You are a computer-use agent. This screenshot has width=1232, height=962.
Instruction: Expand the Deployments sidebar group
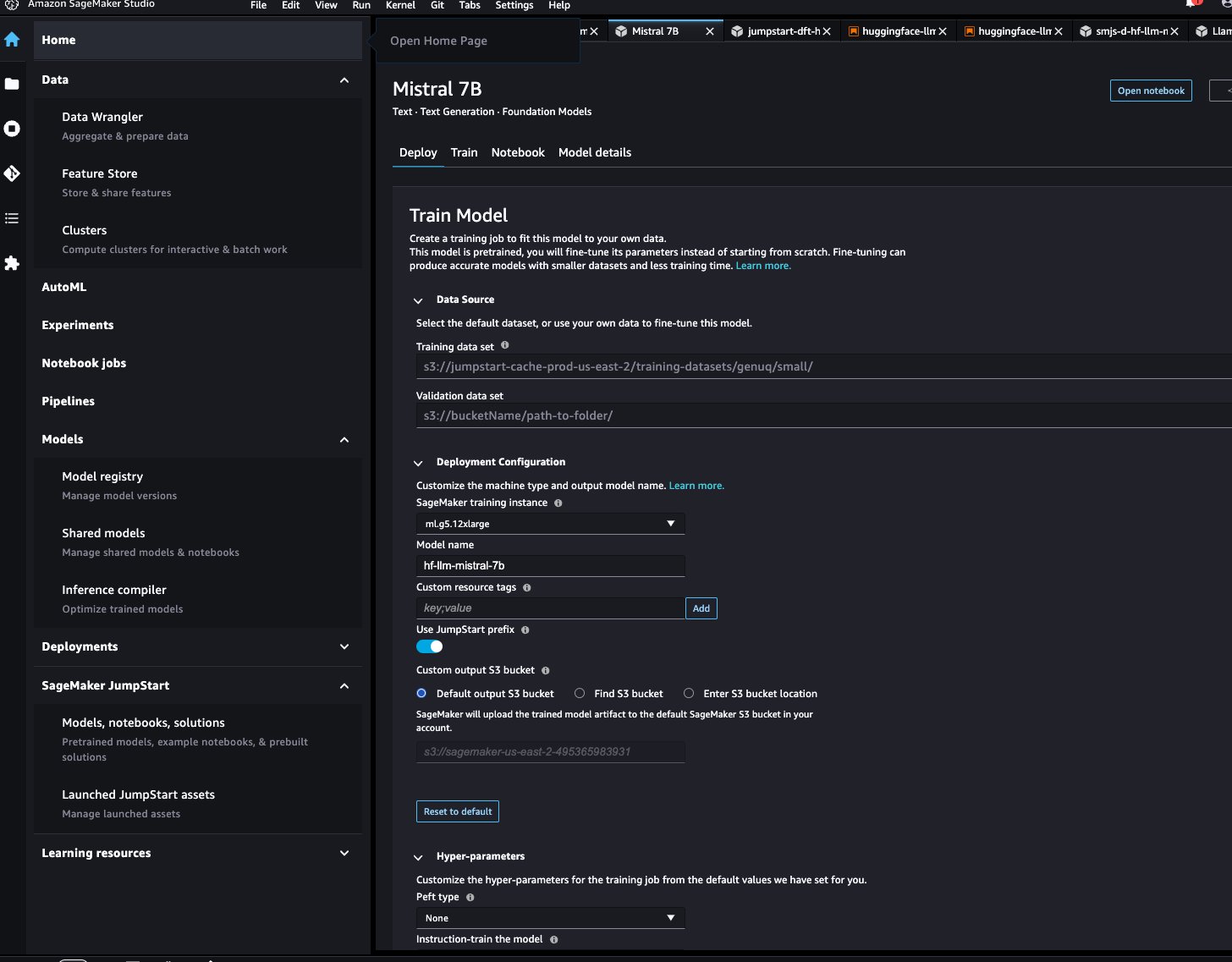(344, 646)
